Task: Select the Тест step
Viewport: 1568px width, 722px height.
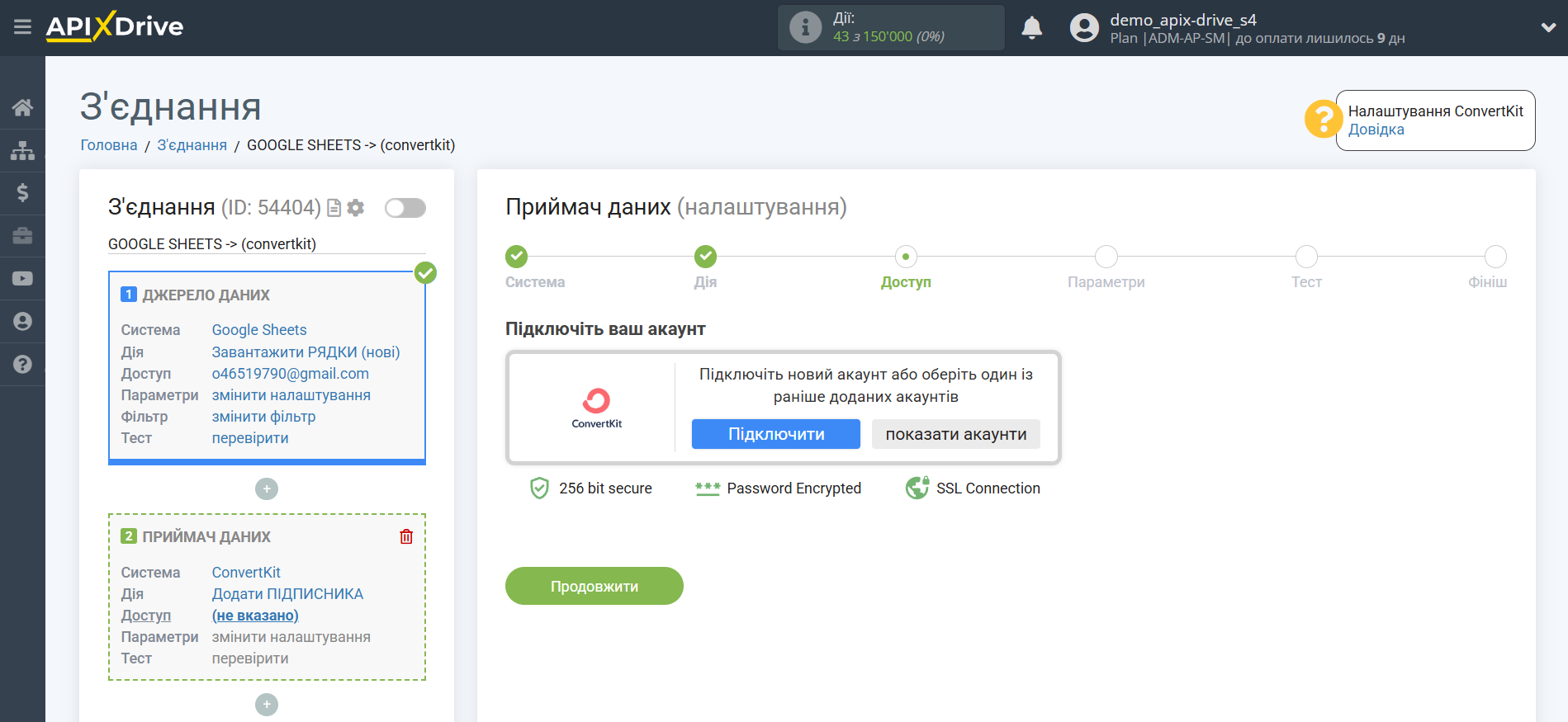Action: click(1306, 257)
